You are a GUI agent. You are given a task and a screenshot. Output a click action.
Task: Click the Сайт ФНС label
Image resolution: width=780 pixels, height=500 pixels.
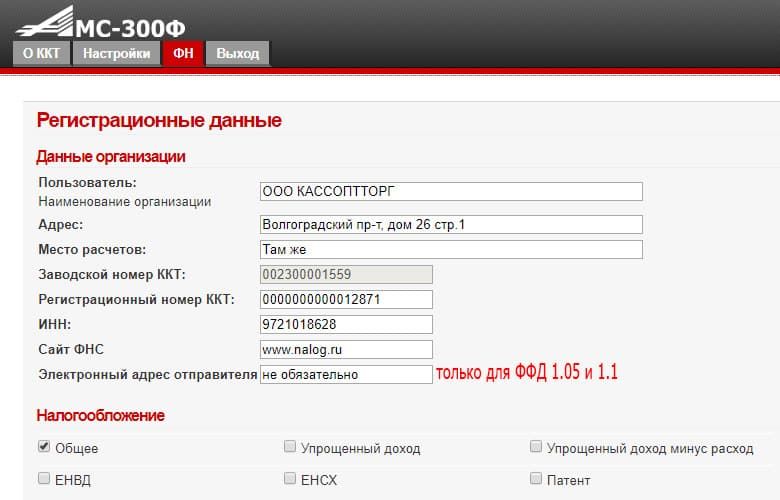click(71, 349)
